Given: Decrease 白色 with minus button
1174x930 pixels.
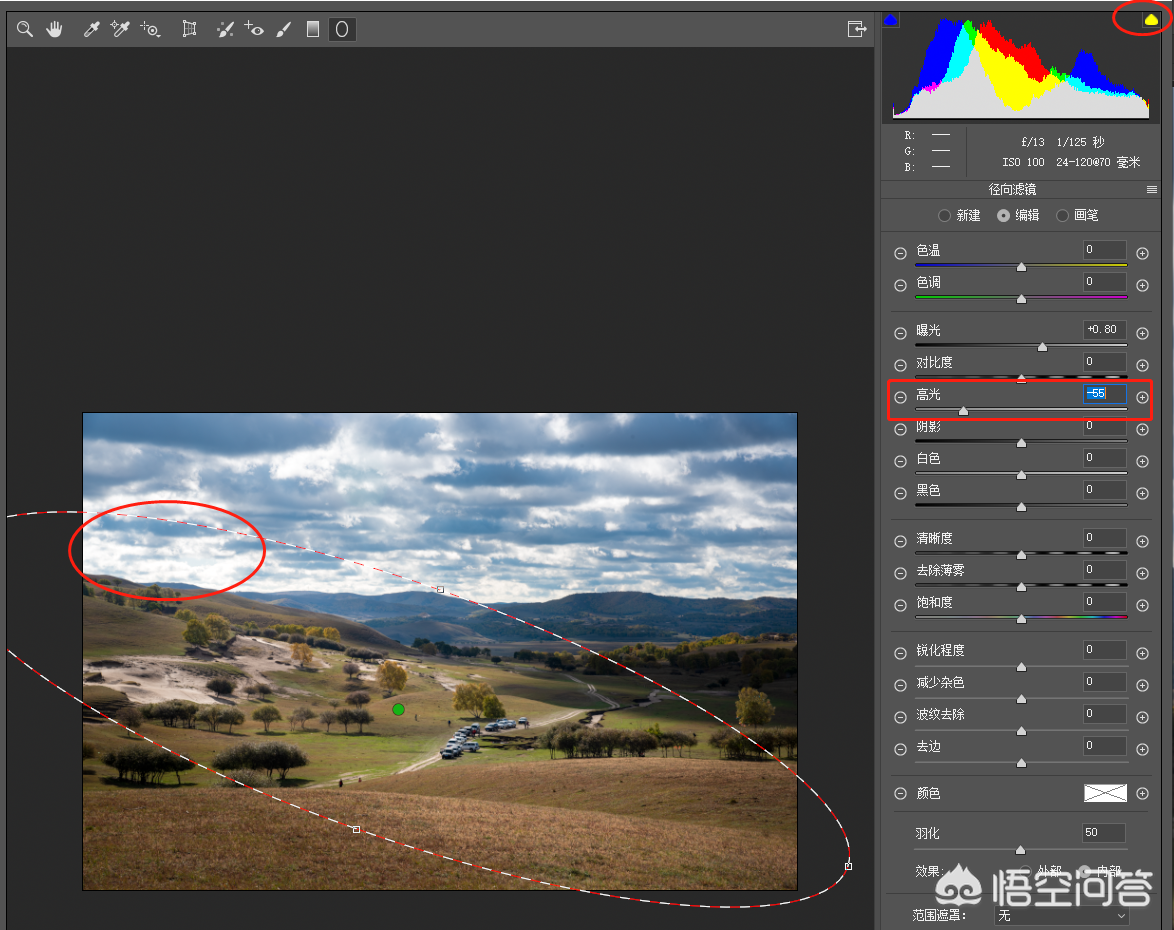Looking at the screenshot, I should coord(900,461).
